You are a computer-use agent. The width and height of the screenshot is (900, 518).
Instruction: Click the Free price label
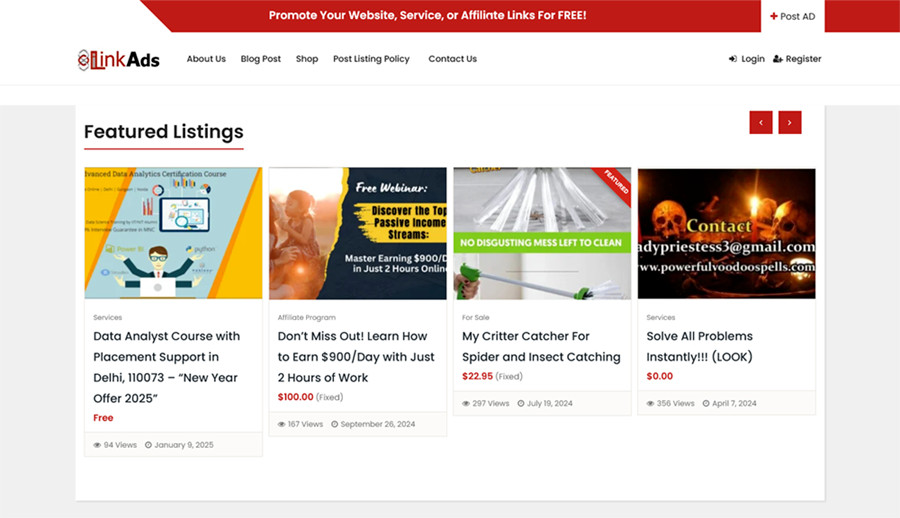[103, 418]
